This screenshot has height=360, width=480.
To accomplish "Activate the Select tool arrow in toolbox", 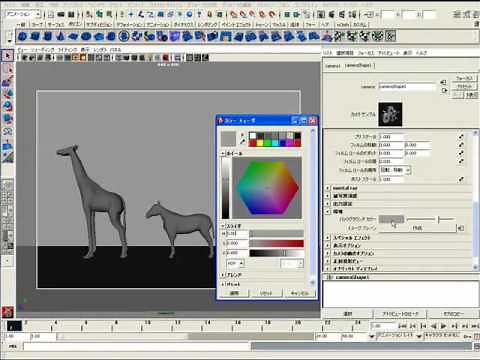I will (7, 55).
